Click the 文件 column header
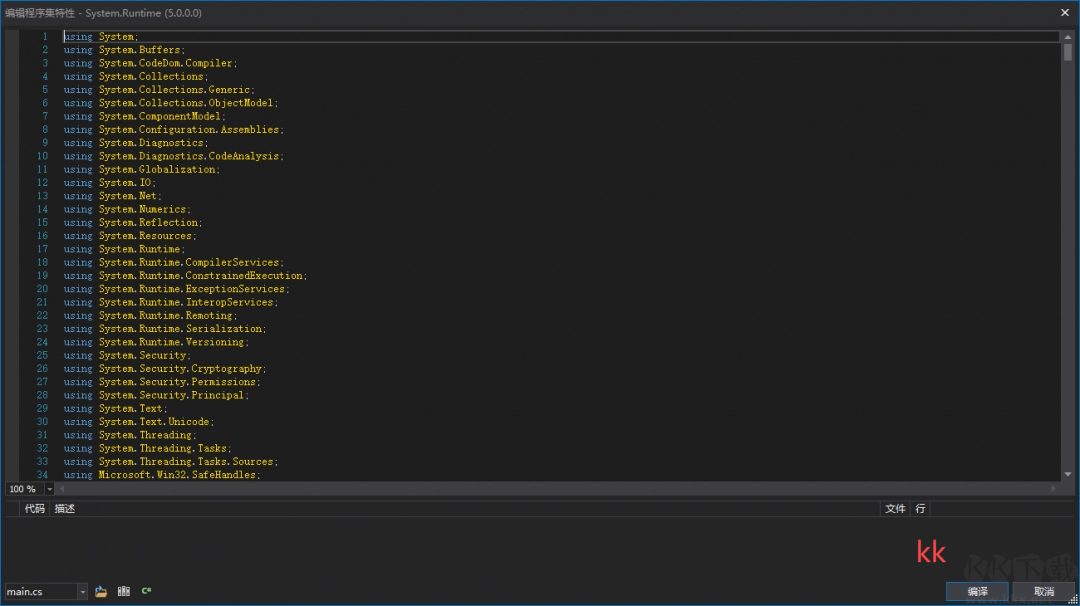The width and height of the screenshot is (1080, 606). point(895,508)
